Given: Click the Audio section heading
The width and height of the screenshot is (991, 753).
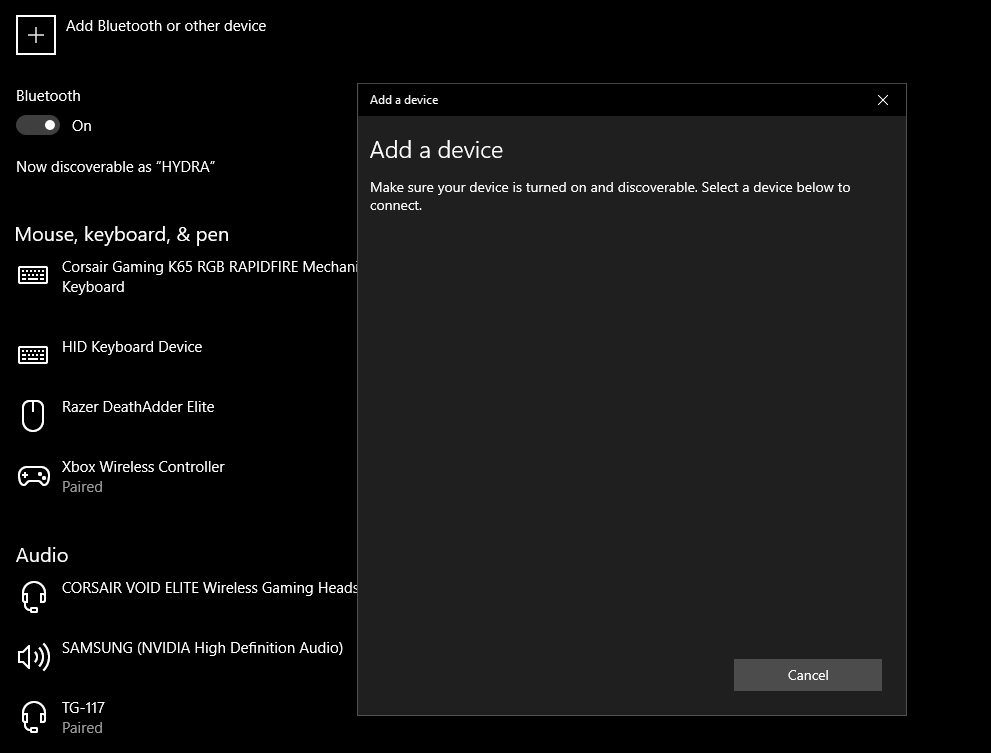Looking at the screenshot, I should pyautogui.click(x=42, y=555).
